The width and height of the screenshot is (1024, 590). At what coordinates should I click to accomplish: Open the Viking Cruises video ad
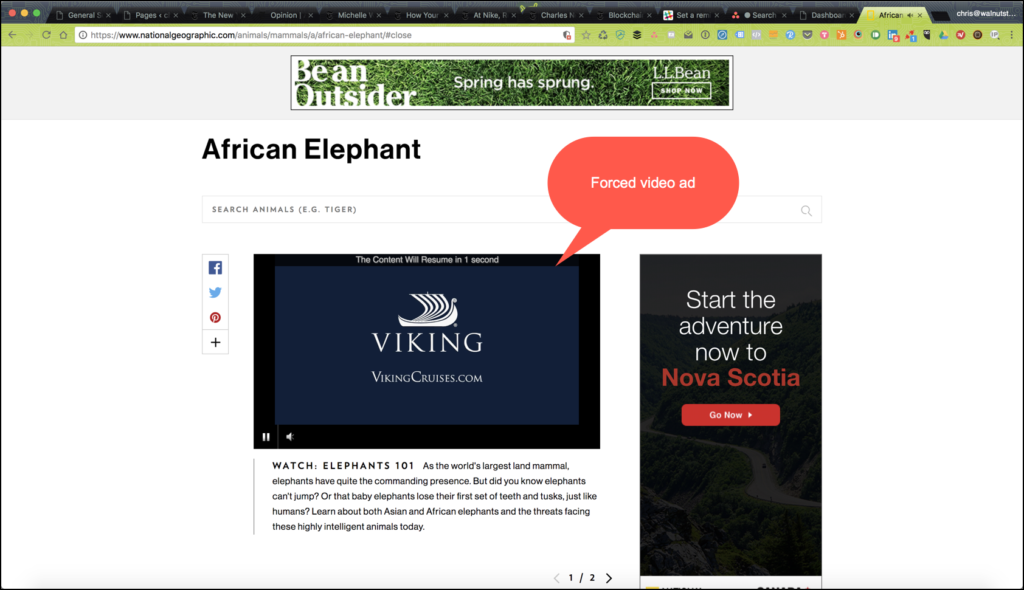tap(426, 345)
